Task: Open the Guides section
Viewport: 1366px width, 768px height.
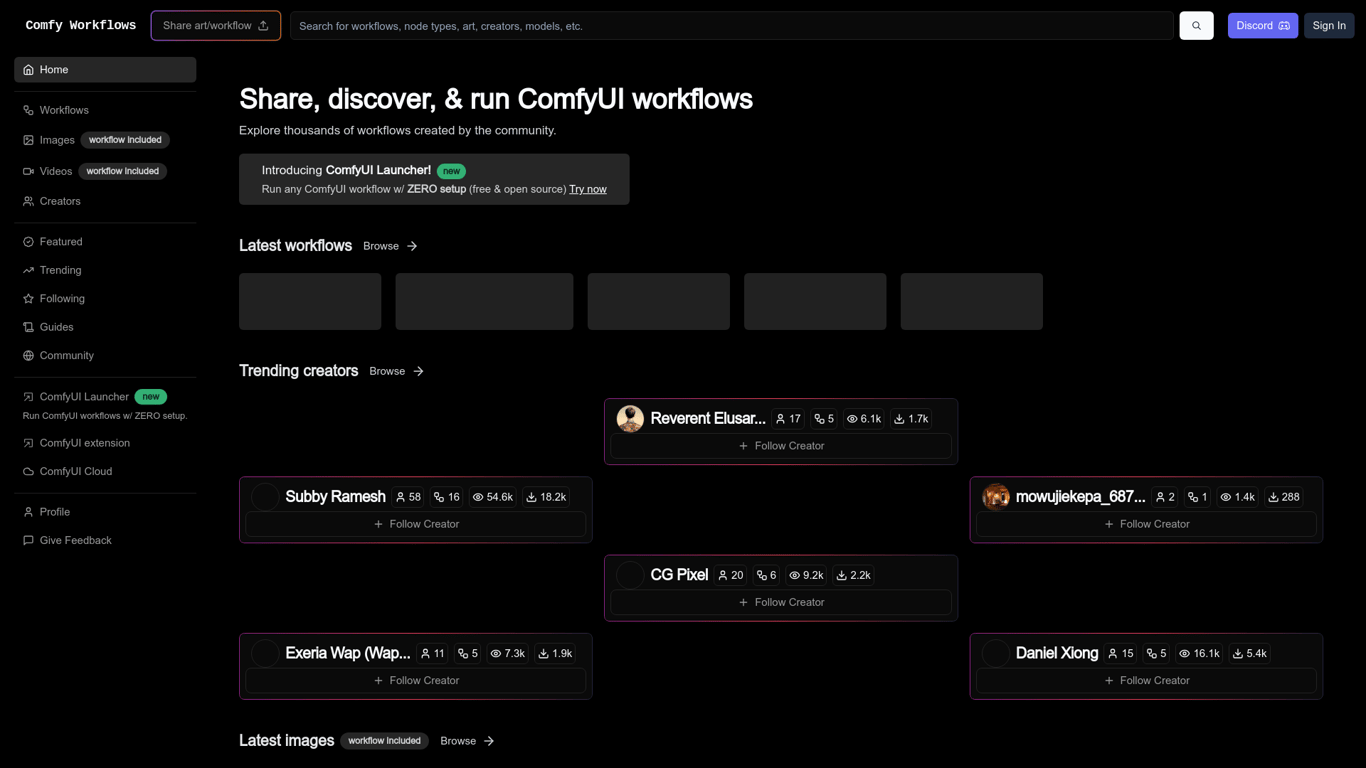Action: click(x=58, y=327)
